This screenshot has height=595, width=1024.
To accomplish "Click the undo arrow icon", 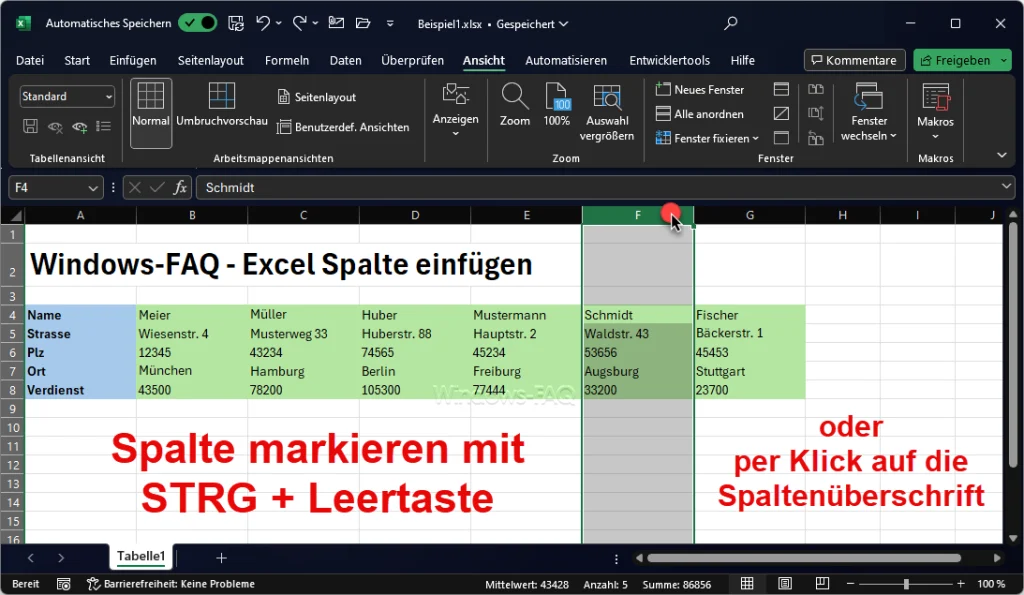I will click(263, 24).
